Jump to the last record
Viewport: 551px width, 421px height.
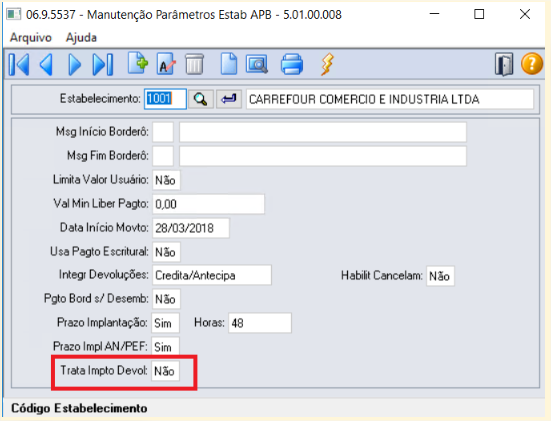(x=103, y=64)
